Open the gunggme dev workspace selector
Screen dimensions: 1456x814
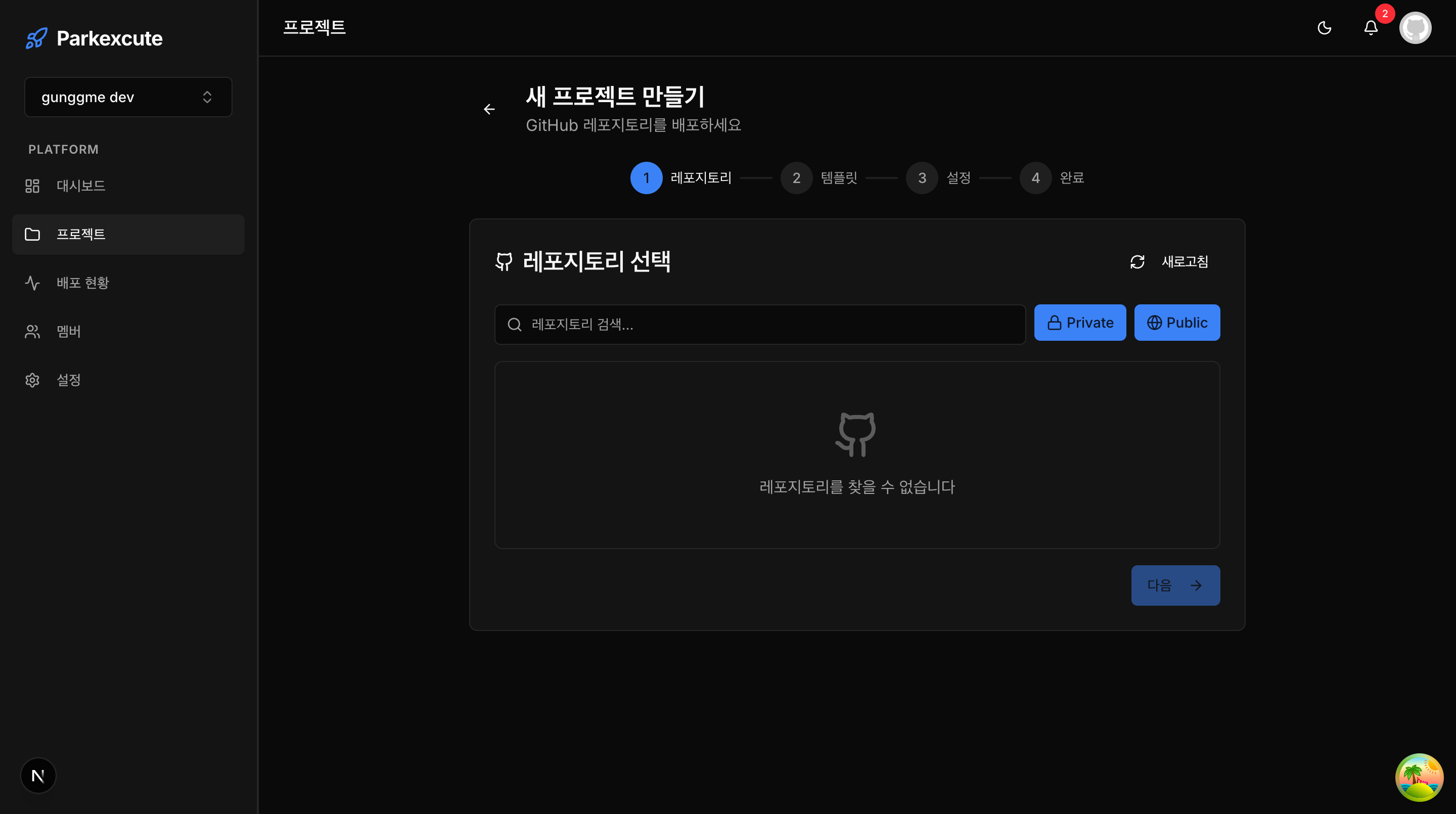[128, 97]
